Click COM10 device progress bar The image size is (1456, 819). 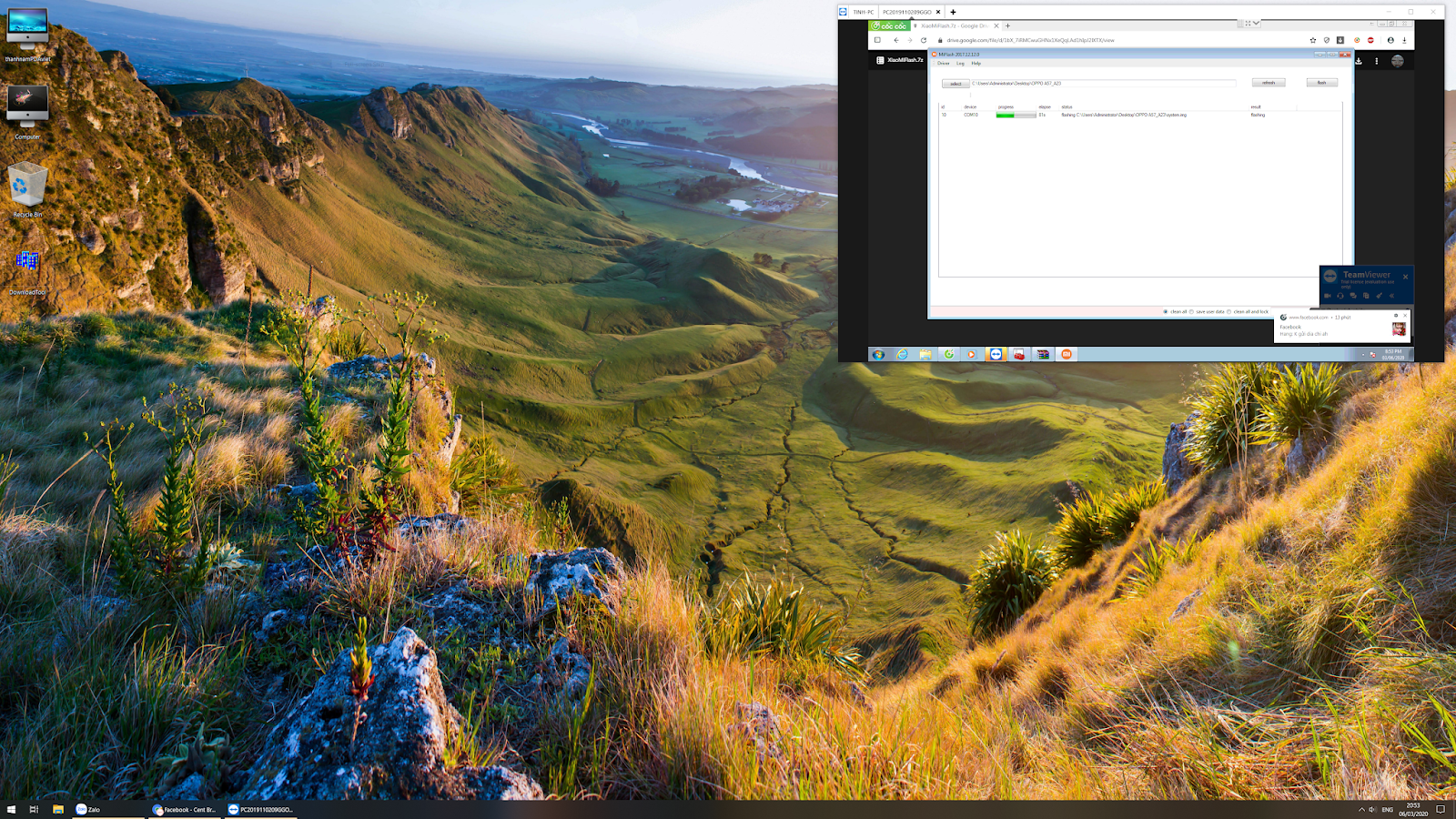click(x=1016, y=115)
